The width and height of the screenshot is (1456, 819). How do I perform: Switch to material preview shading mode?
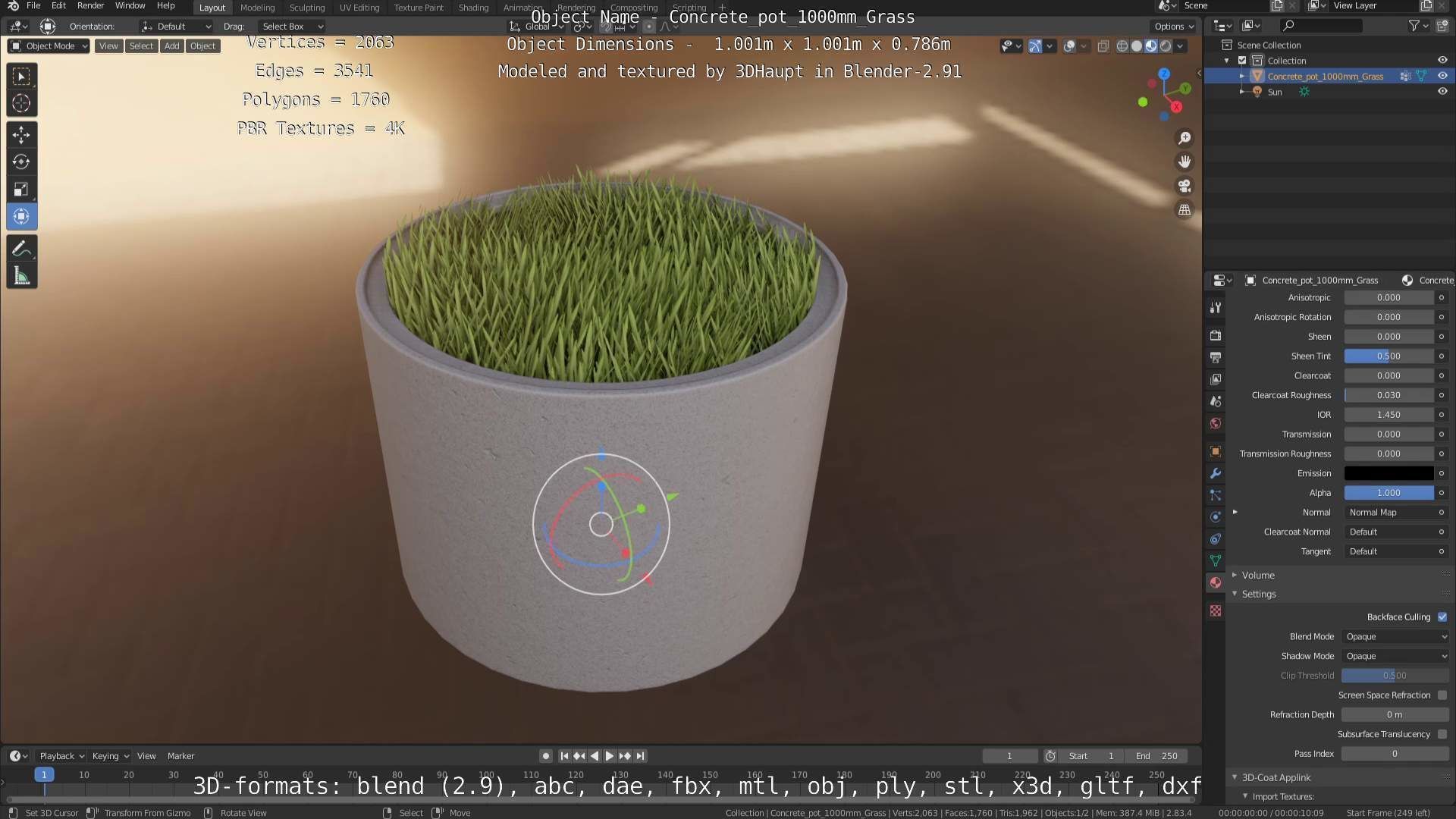pyautogui.click(x=1150, y=46)
